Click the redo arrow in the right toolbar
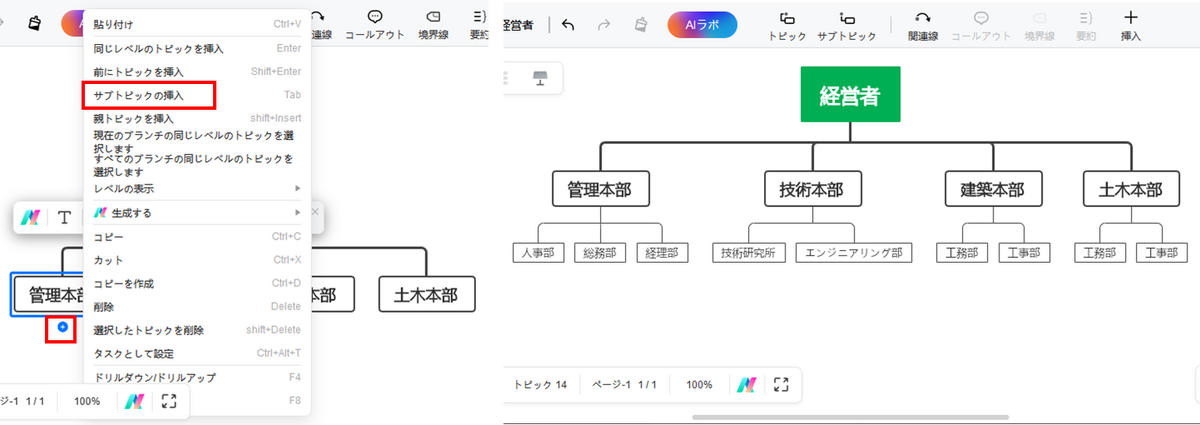 pos(604,25)
